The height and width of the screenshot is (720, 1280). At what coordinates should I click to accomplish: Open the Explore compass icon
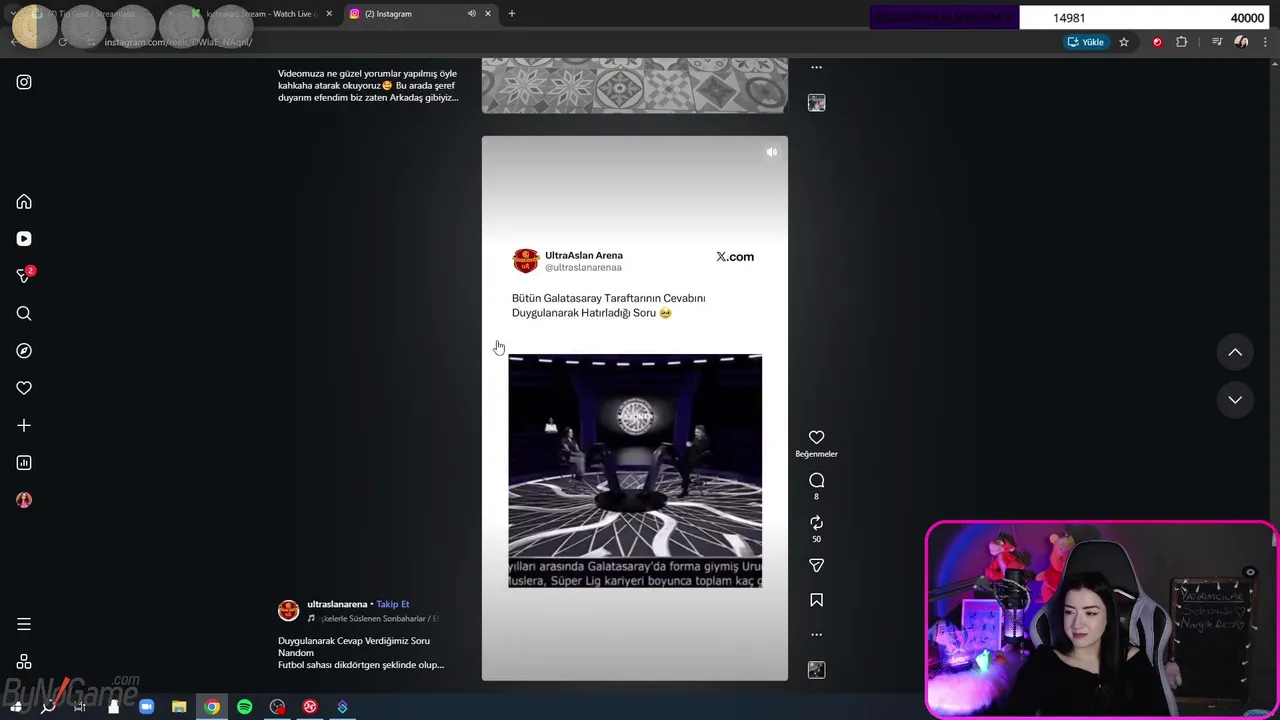pyautogui.click(x=24, y=351)
